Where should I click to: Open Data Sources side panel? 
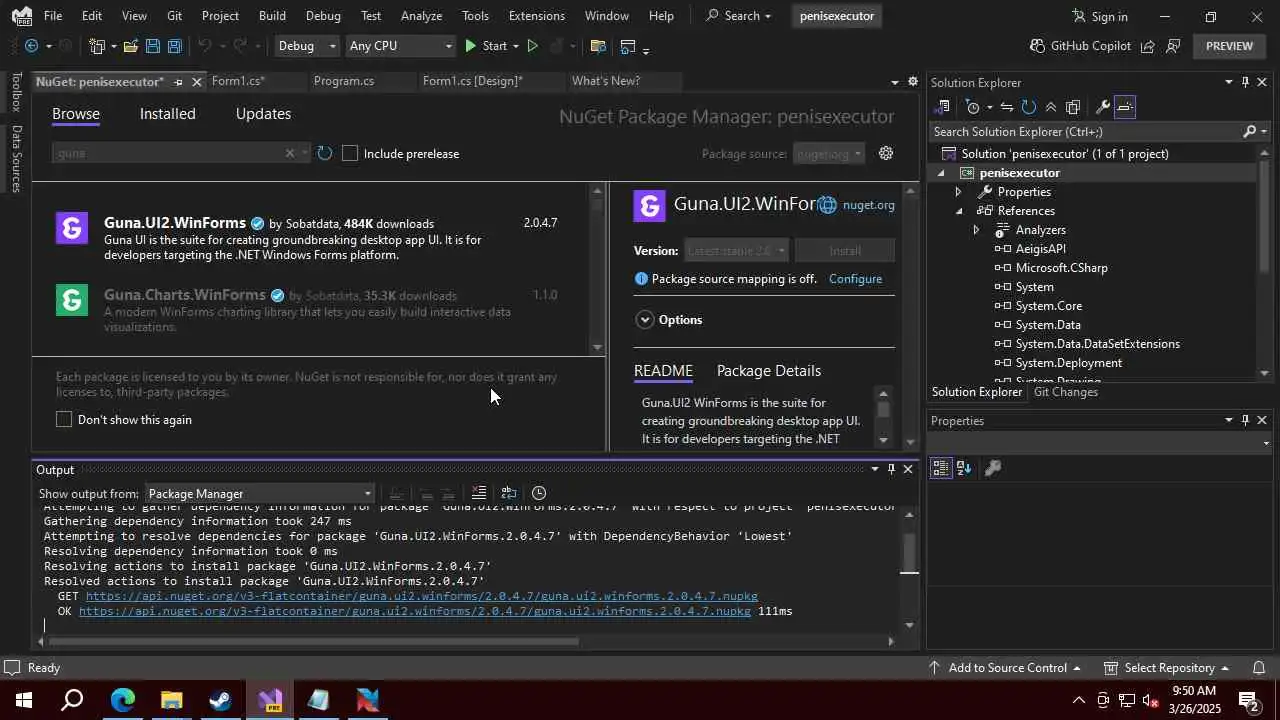(16, 158)
